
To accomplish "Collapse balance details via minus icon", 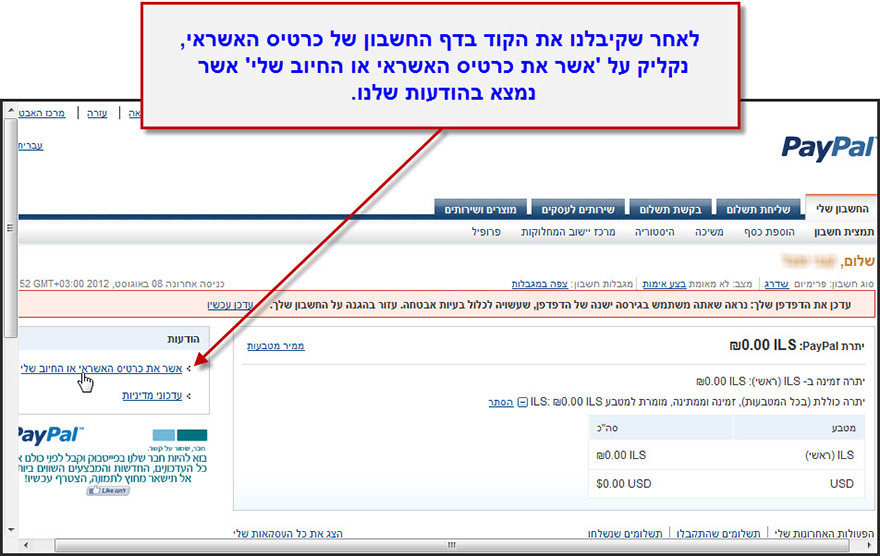I will click(x=522, y=402).
